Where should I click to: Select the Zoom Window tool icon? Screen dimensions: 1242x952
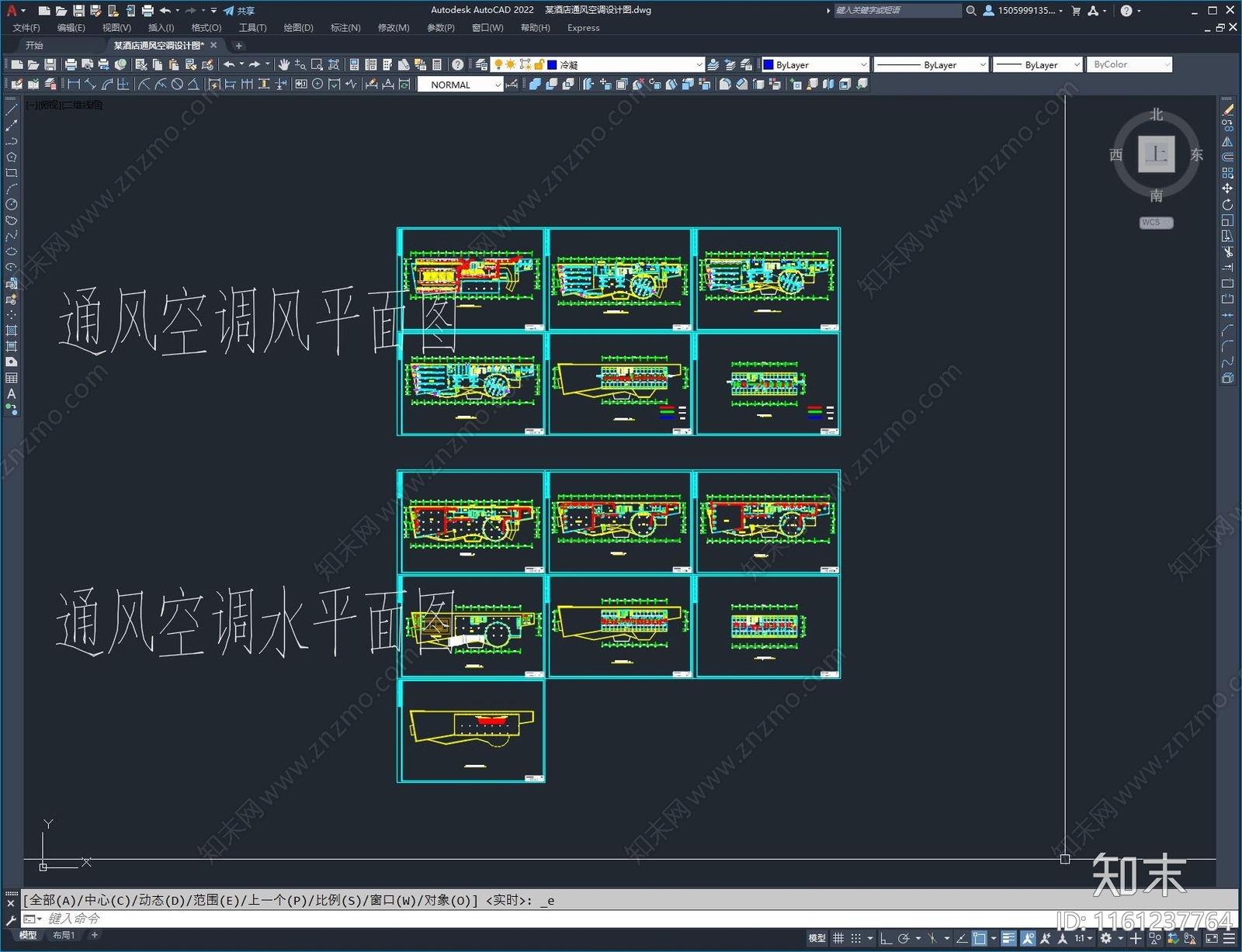pyautogui.click(x=316, y=64)
